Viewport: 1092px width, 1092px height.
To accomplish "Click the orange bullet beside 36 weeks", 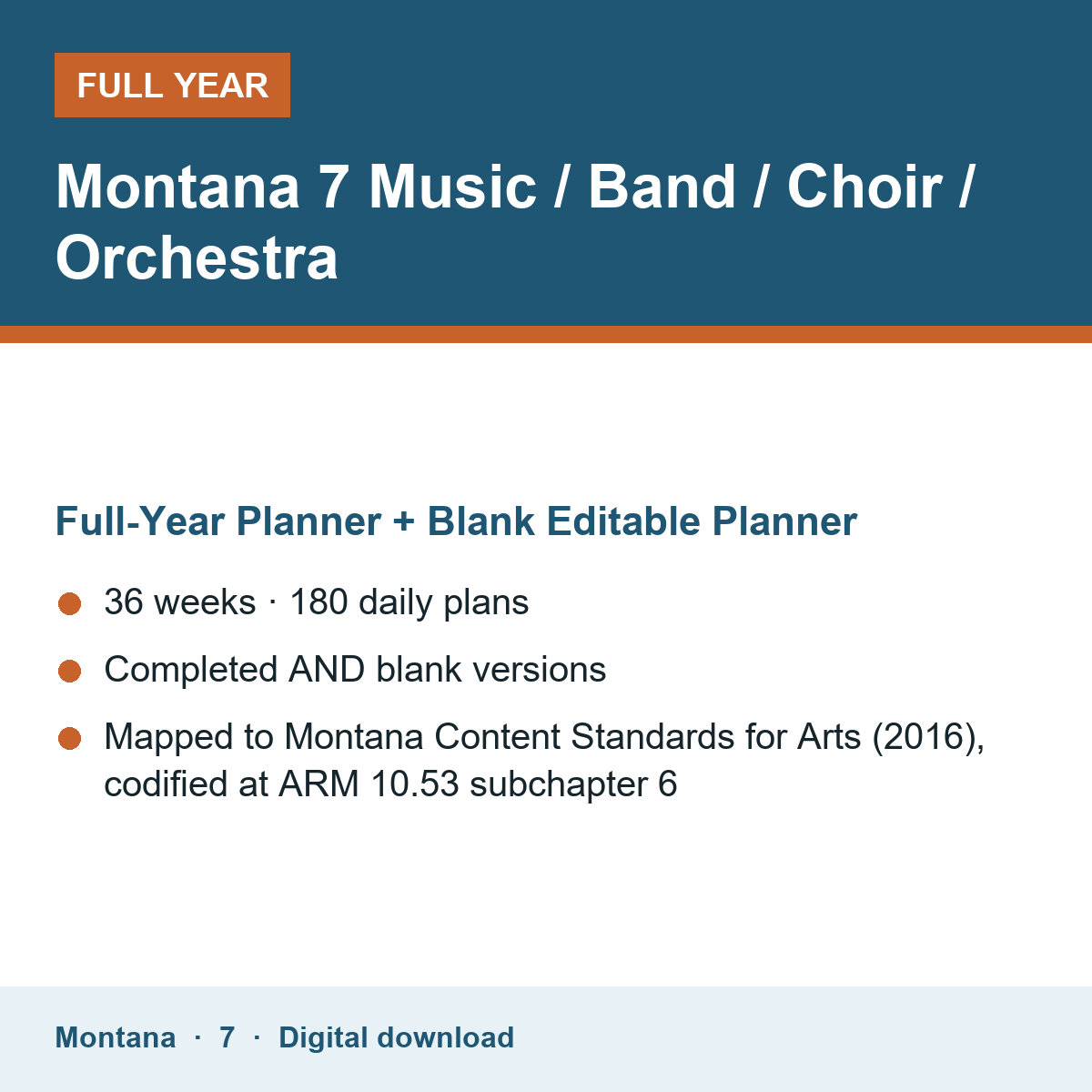I will point(70,603).
